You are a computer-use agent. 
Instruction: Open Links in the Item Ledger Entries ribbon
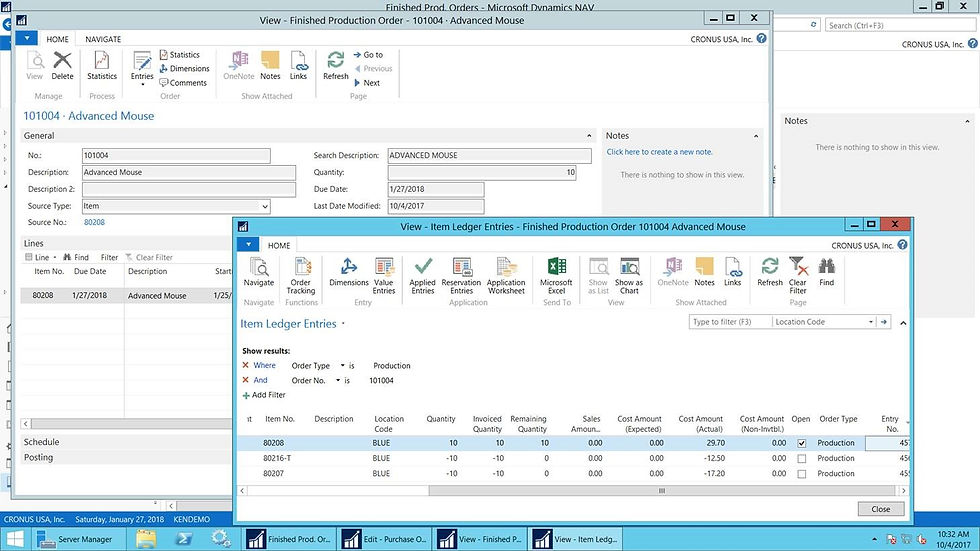(732, 272)
